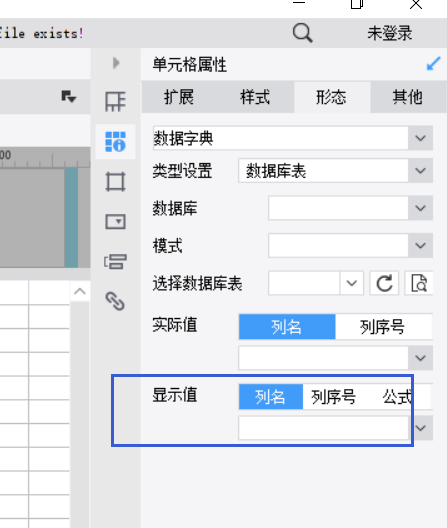Open the 未登录 login entry
This screenshot has height=528, width=447.
coord(389,33)
